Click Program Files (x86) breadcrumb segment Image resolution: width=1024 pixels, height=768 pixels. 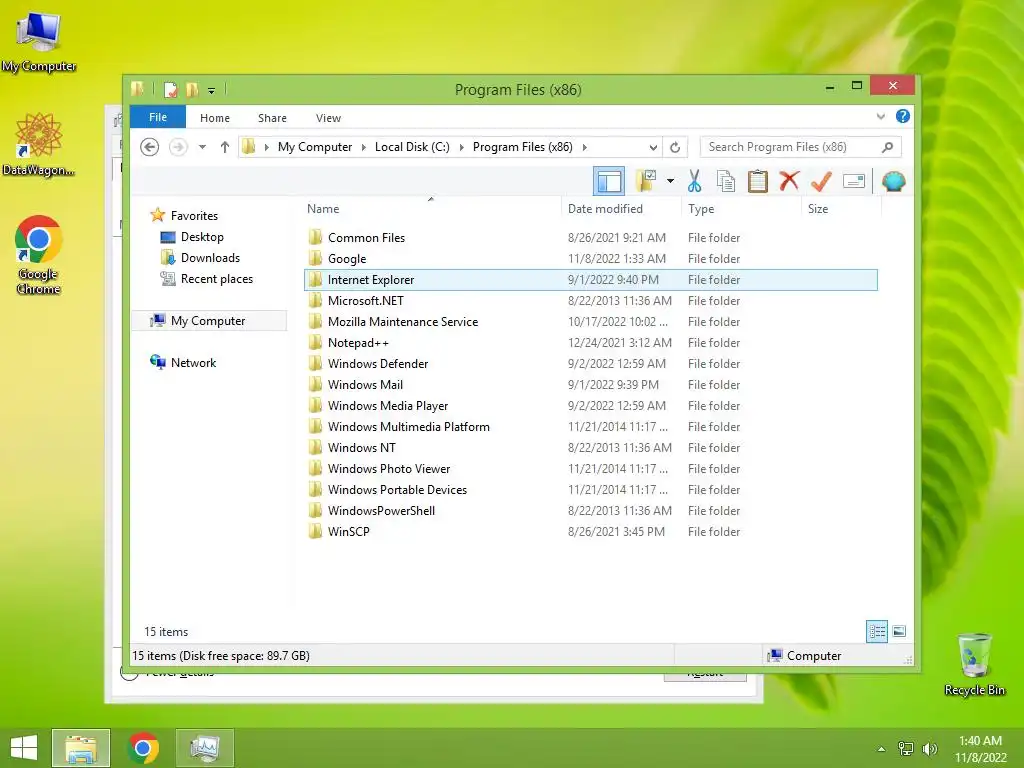click(x=522, y=147)
